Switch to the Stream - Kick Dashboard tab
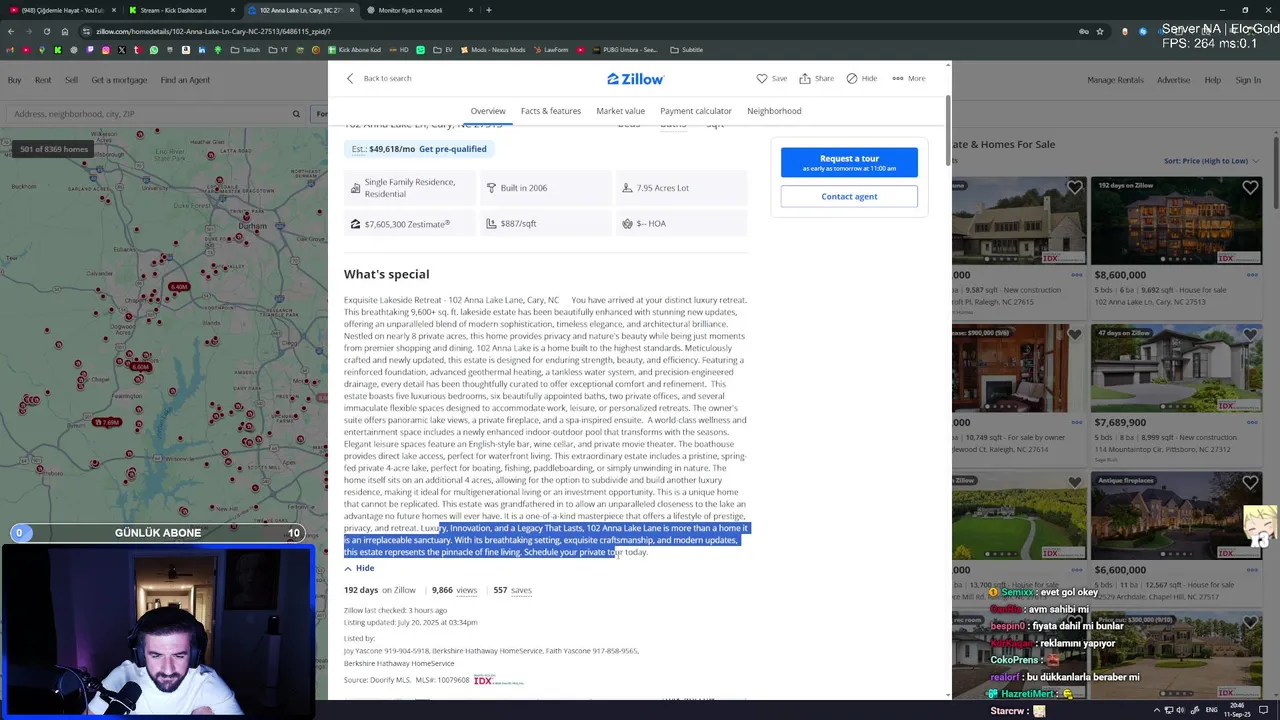The image size is (1280, 720). [180, 10]
